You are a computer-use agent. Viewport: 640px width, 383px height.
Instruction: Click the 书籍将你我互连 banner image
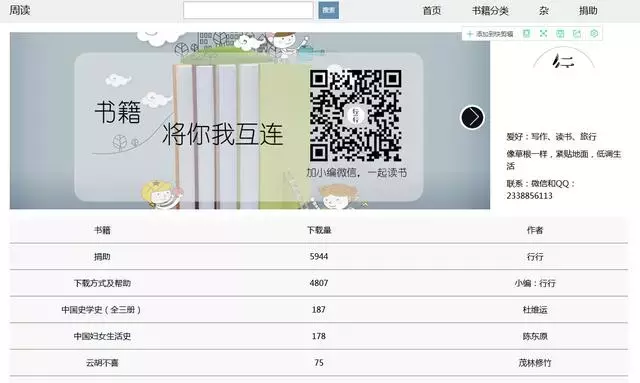pyautogui.click(x=250, y=121)
